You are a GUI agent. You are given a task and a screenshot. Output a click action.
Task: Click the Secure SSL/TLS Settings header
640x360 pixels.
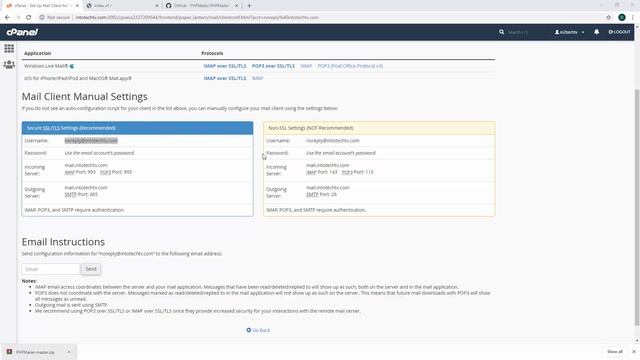(x=137, y=128)
